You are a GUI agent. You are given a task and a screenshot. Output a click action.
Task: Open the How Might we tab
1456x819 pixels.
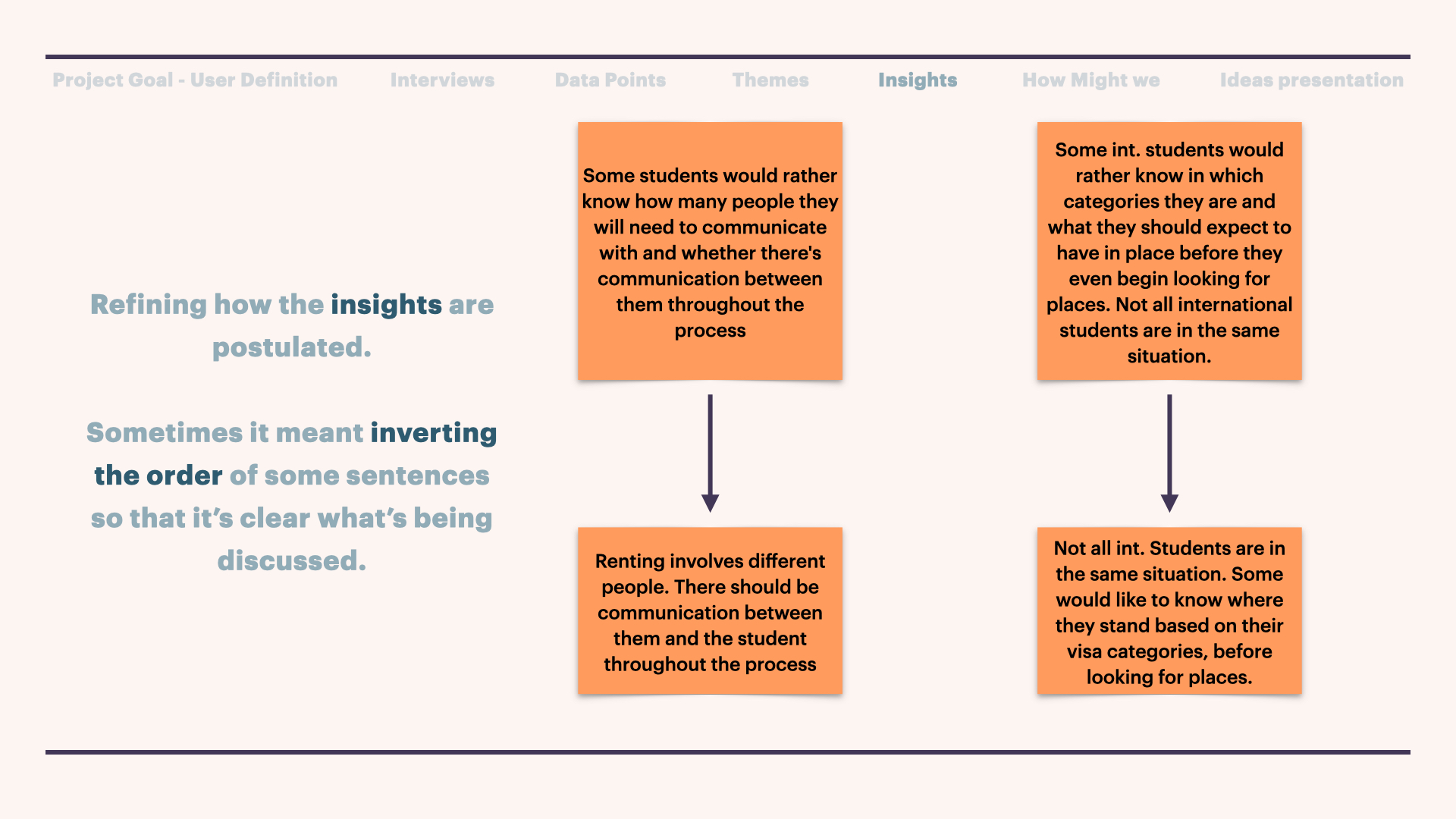click(x=1091, y=80)
